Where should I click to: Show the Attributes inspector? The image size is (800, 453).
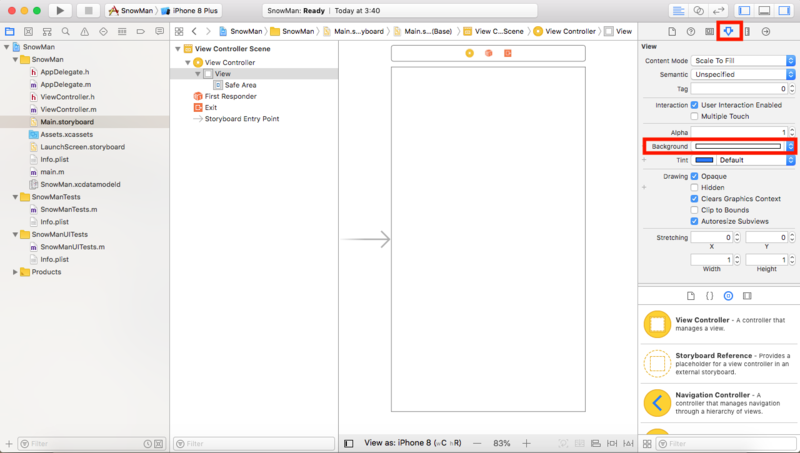(x=729, y=32)
